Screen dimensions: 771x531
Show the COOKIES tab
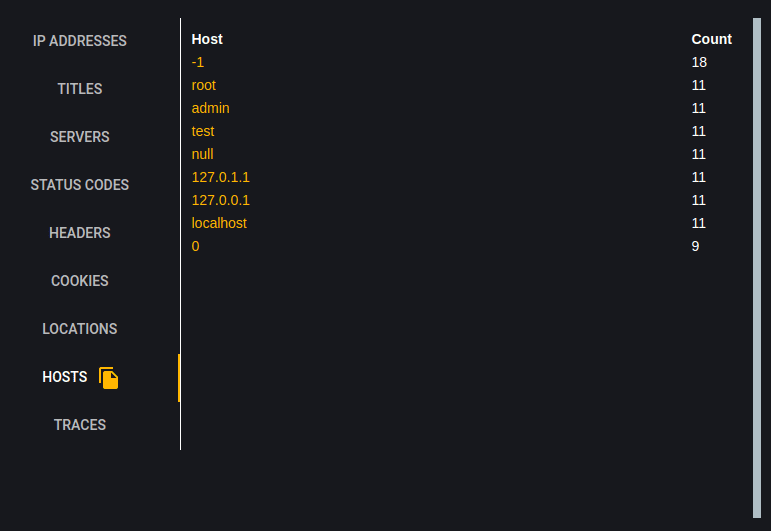(x=80, y=281)
